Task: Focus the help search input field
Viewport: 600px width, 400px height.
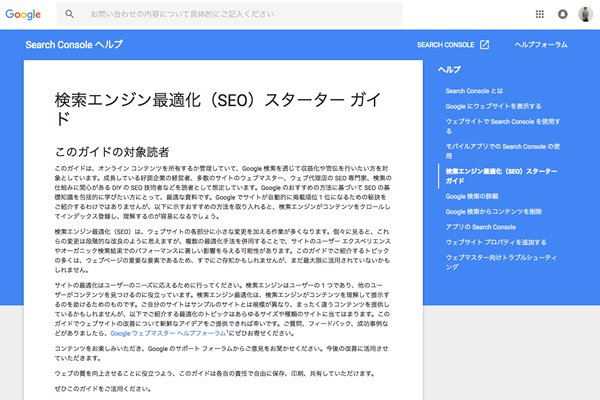Action: point(230,14)
